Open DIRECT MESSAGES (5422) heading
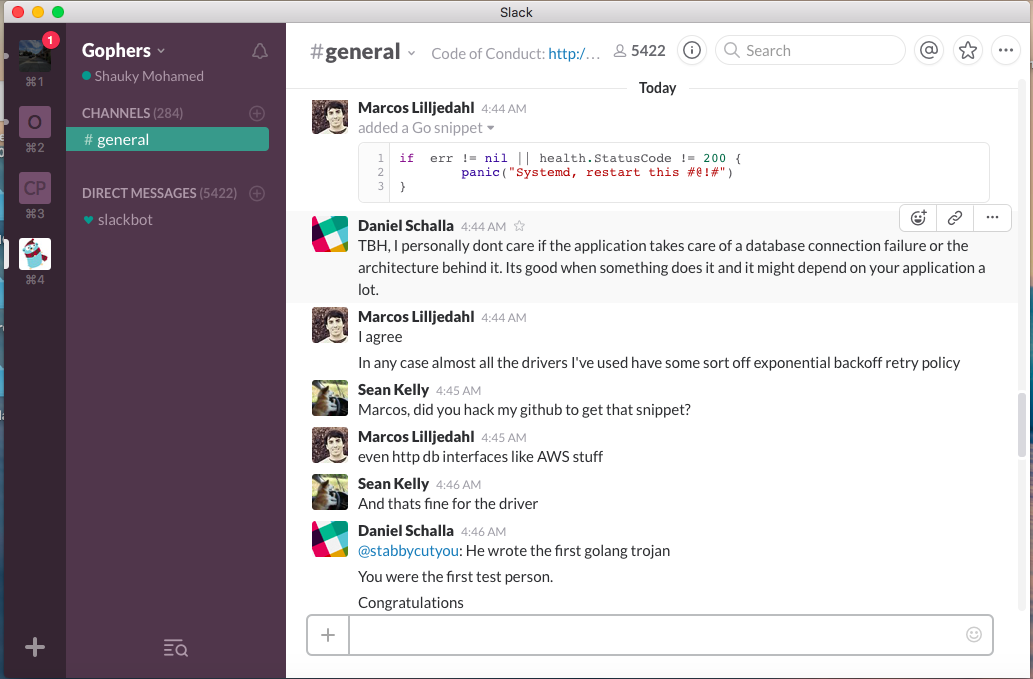Image resolution: width=1033 pixels, height=679 pixels. click(159, 193)
